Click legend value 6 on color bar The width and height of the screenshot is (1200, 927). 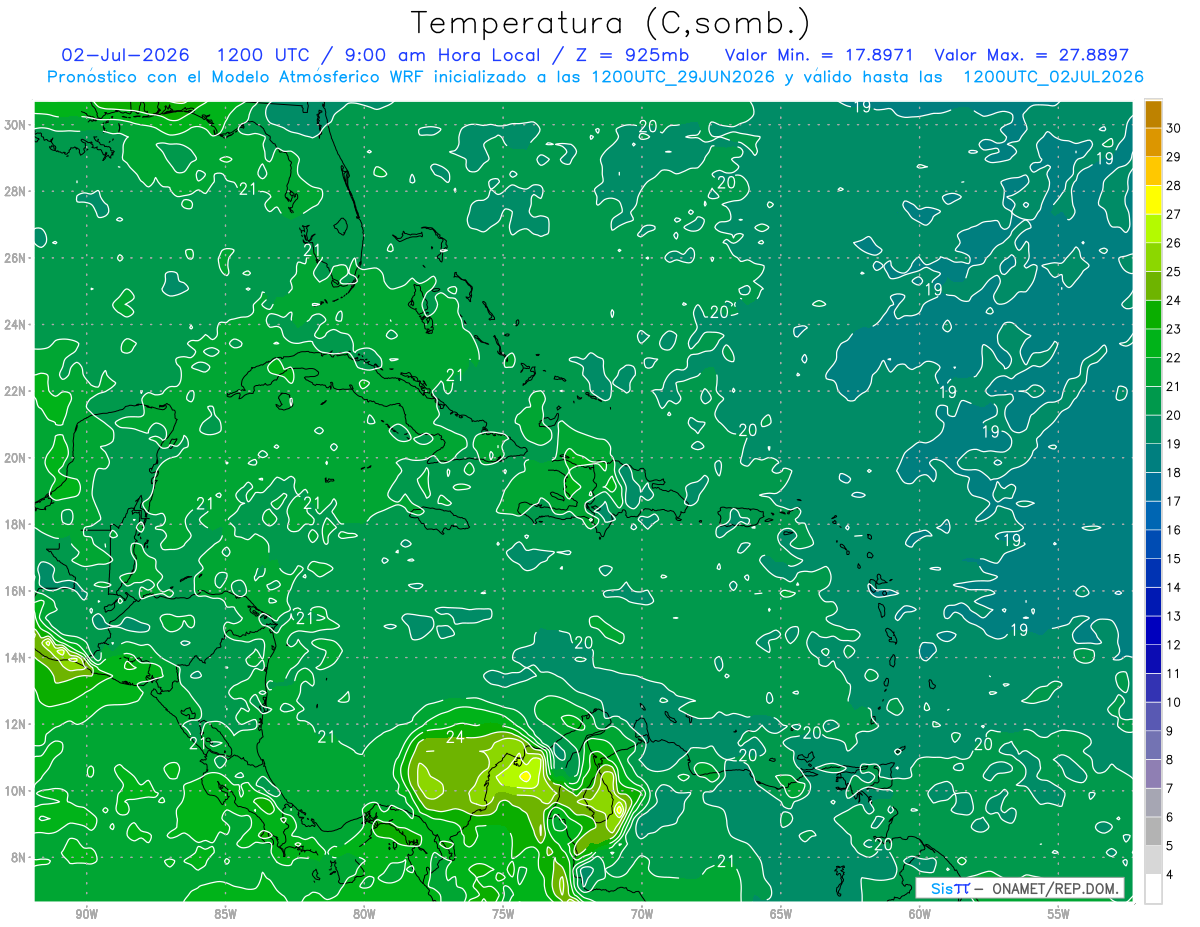[x=1172, y=817]
